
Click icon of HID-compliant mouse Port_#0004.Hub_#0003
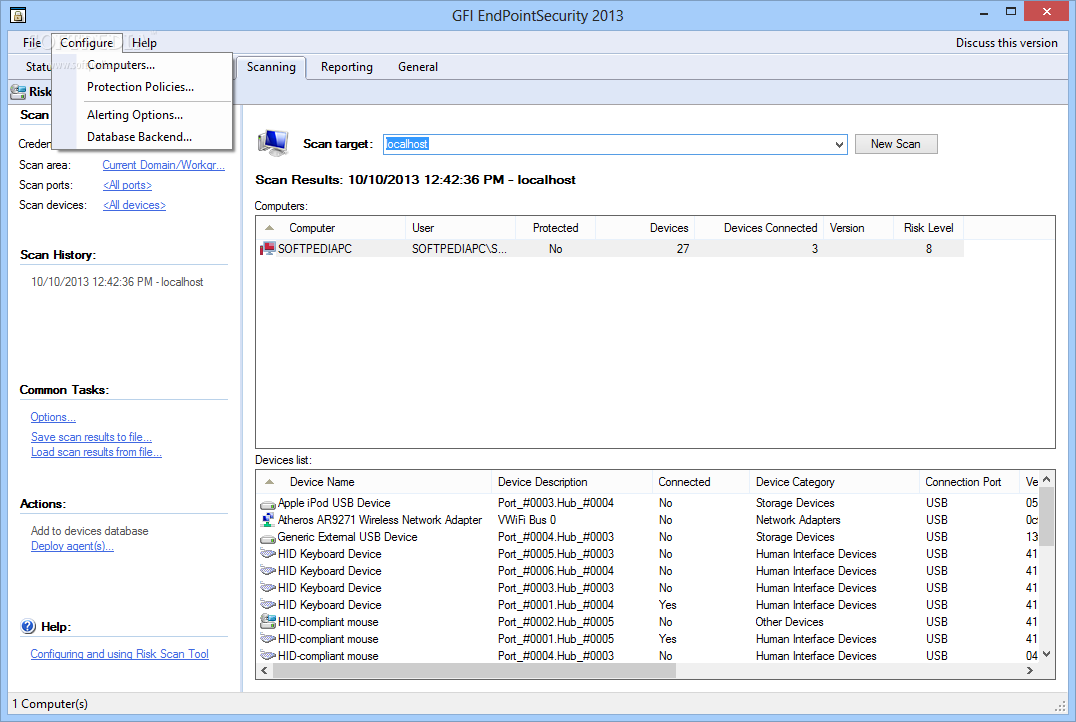click(x=268, y=656)
